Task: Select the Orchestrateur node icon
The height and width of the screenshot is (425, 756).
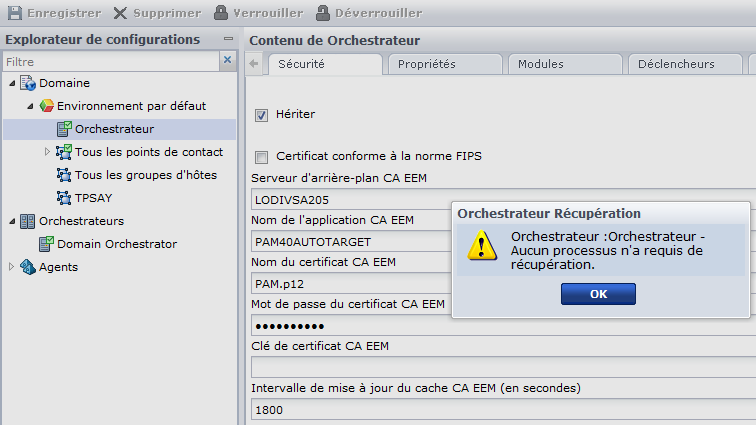Action: (64, 128)
